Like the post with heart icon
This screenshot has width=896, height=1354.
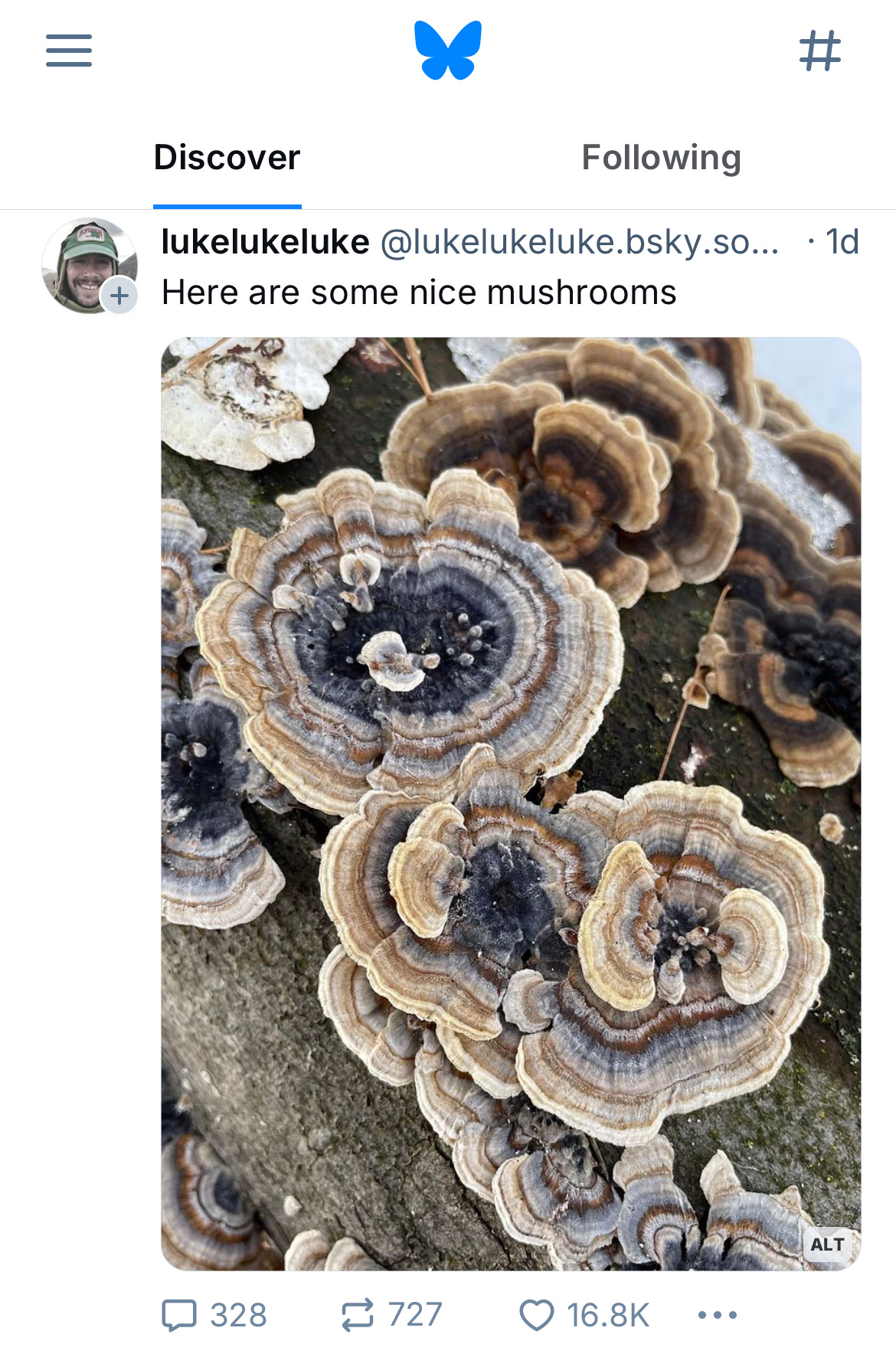(536, 1315)
